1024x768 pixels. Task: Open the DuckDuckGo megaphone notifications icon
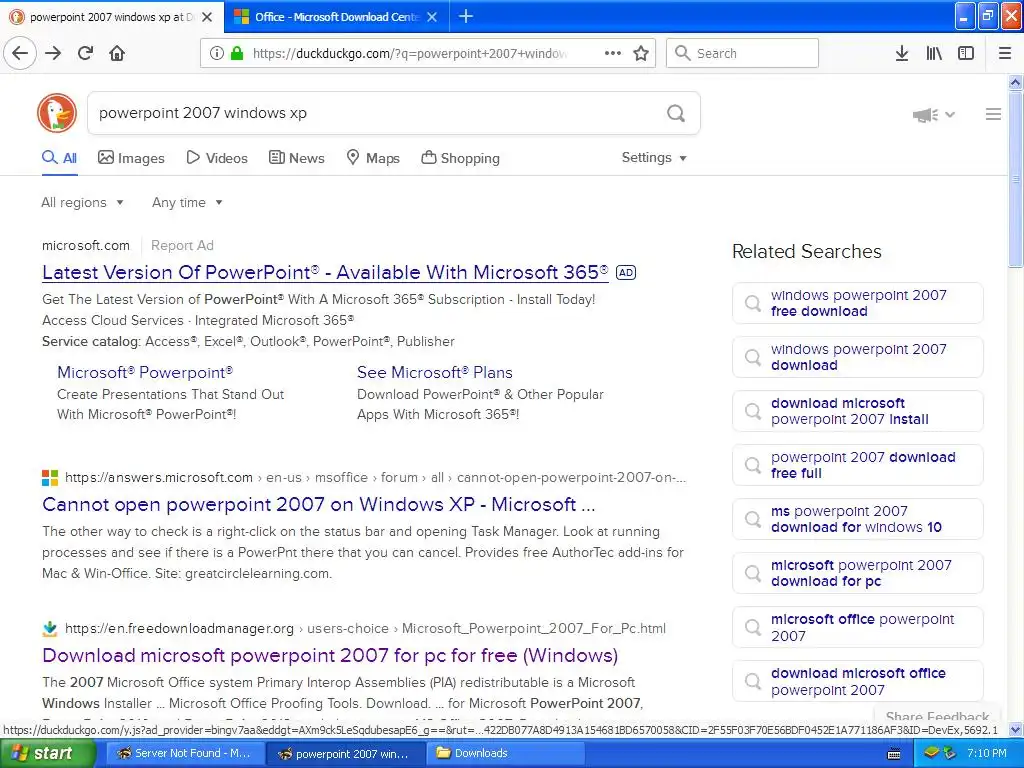tap(925, 115)
